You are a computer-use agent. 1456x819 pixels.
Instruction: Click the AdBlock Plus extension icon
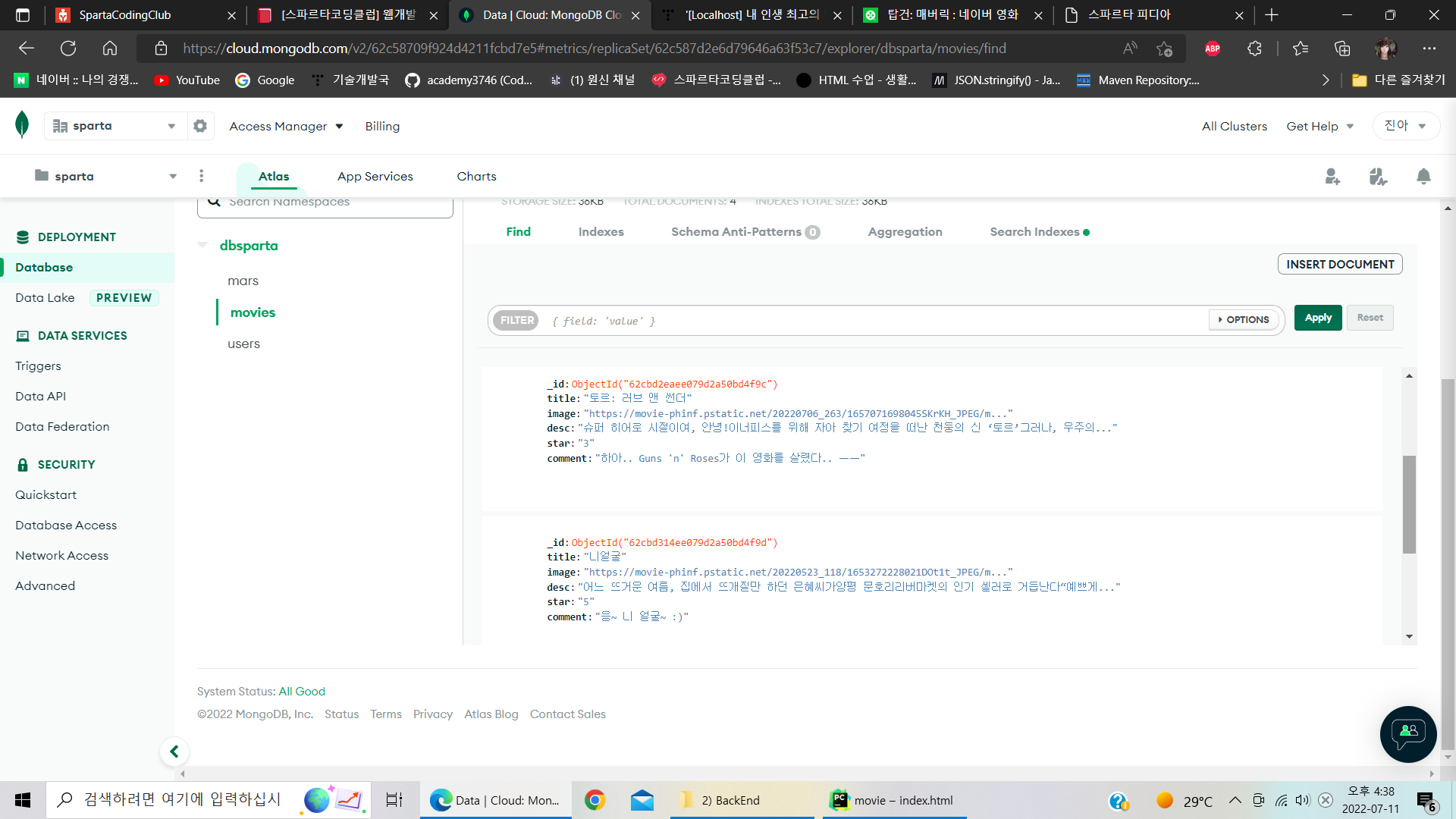pyautogui.click(x=1213, y=49)
